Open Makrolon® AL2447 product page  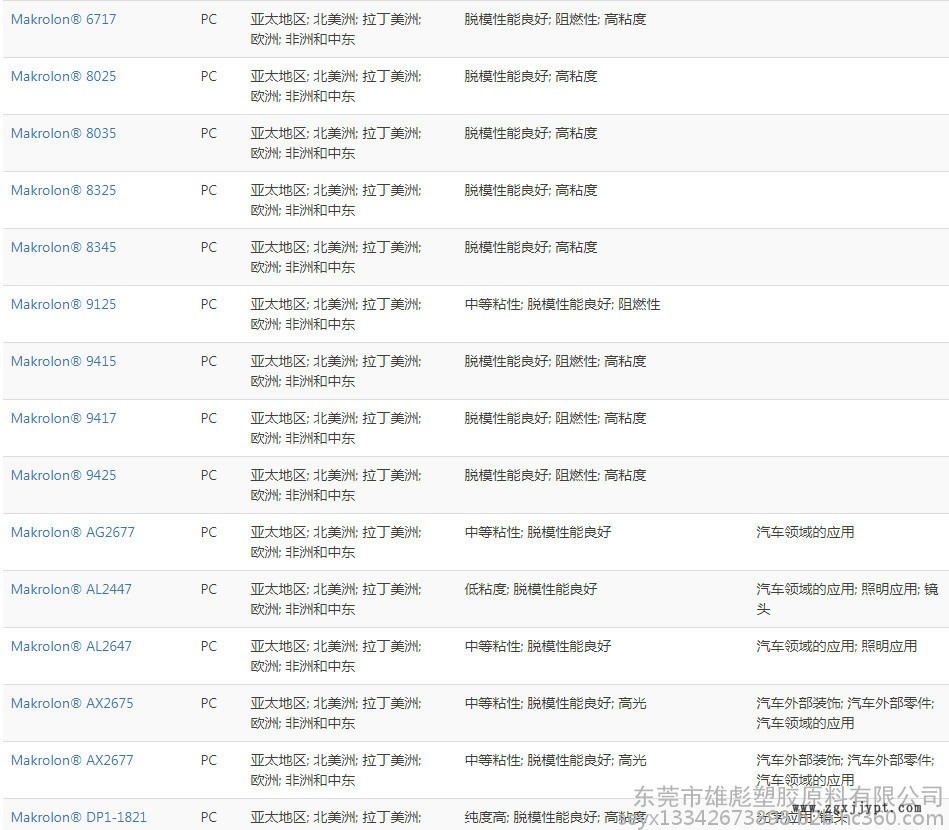point(71,589)
